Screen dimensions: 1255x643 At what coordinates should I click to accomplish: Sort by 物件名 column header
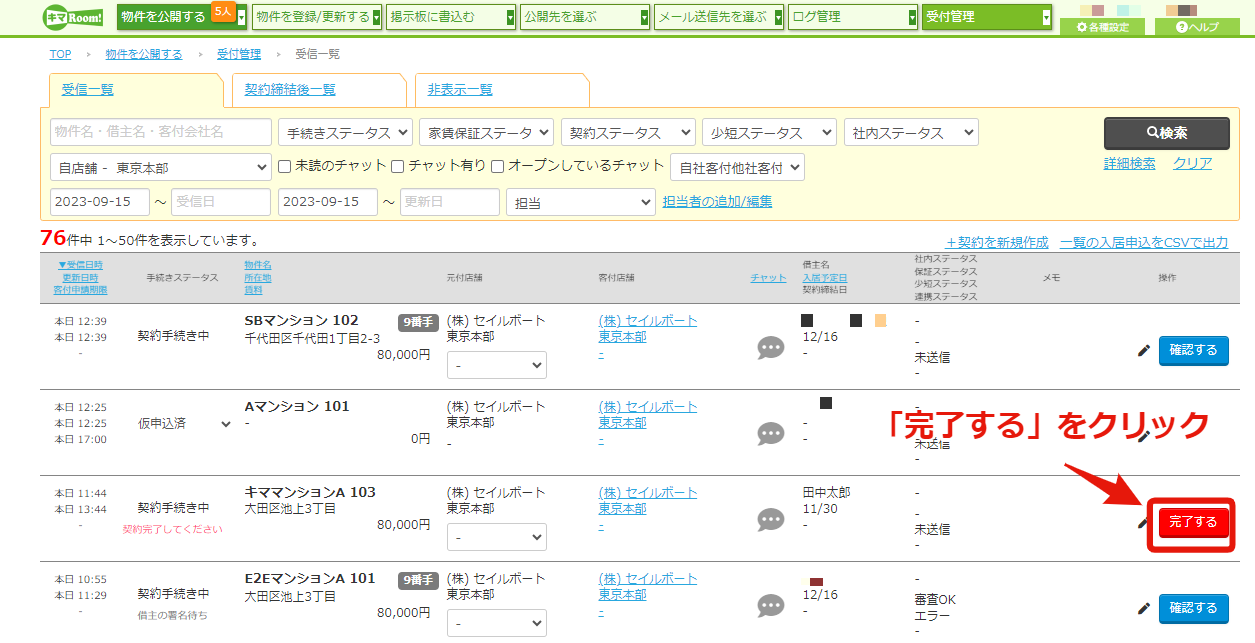pos(258,264)
